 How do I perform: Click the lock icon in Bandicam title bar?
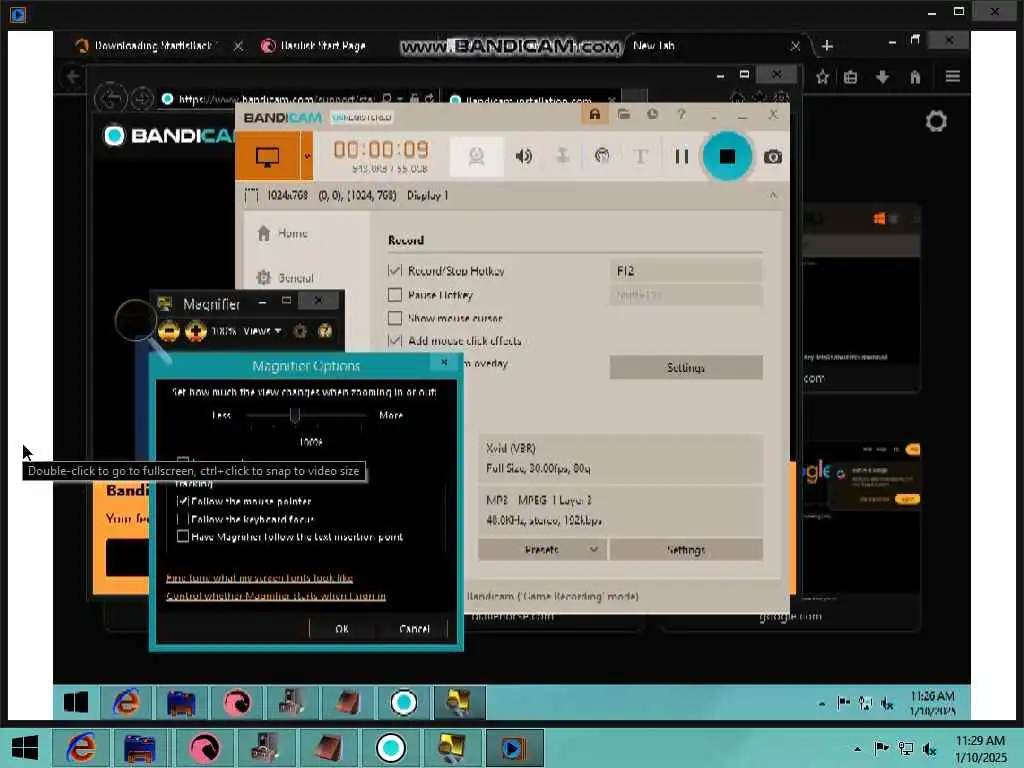(594, 115)
